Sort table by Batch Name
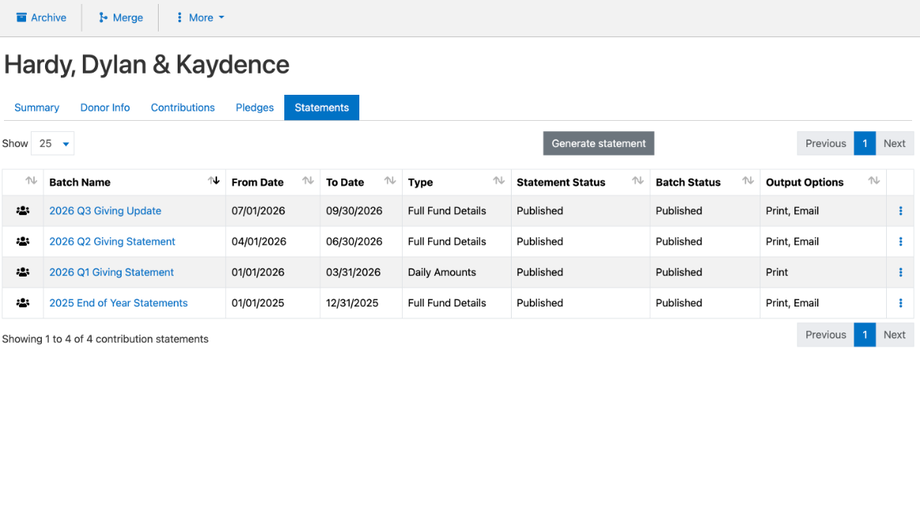 134,182
